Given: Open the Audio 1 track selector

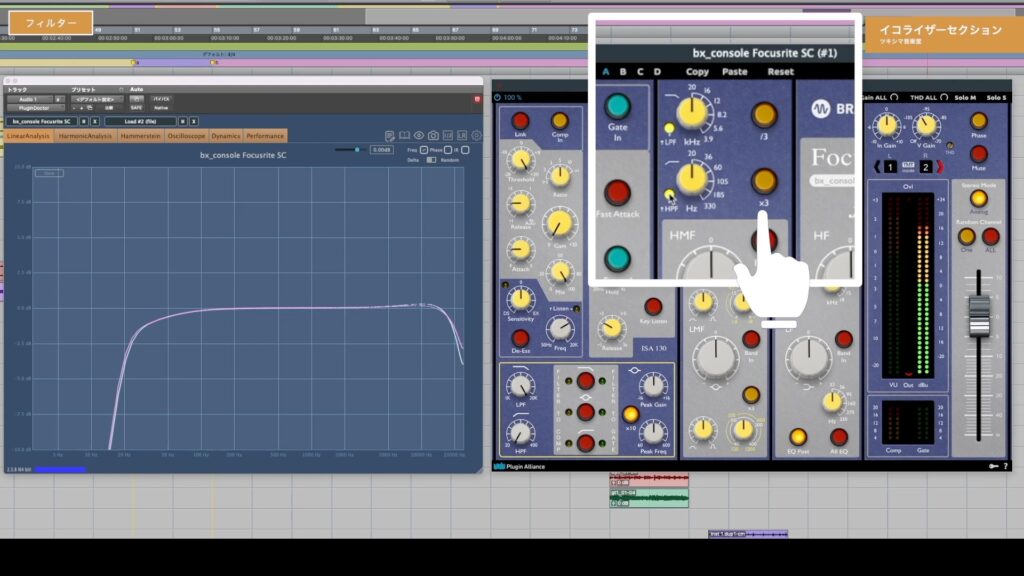Looking at the screenshot, I should [30, 99].
